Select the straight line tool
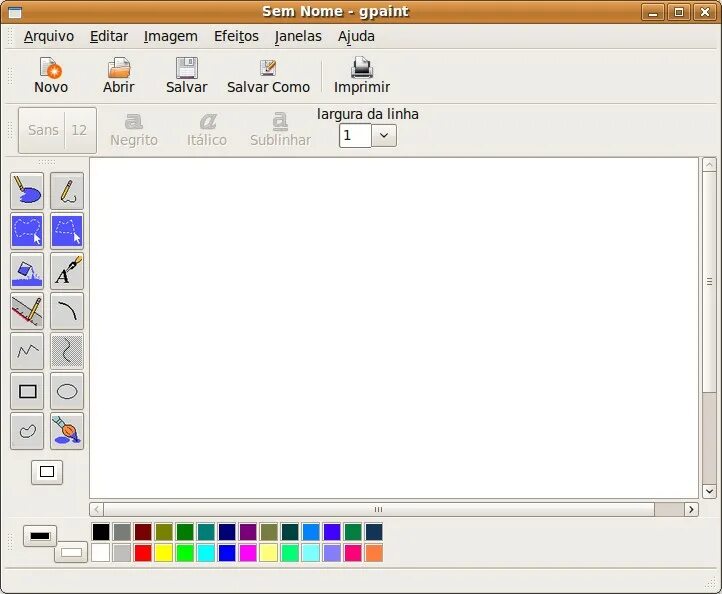722x594 pixels. [x=27, y=311]
